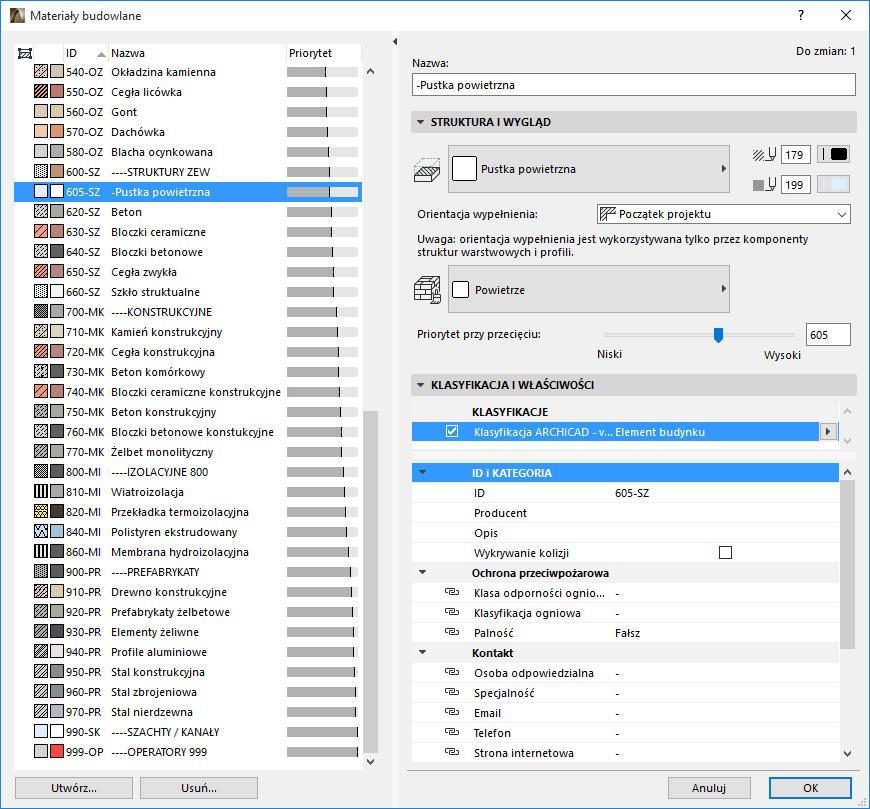Image resolution: width=870 pixels, height=809 pixels.
Task: Click hatch icon of Wiatroizolacja row
Action: pyautogui.click(x=41, y=491)
